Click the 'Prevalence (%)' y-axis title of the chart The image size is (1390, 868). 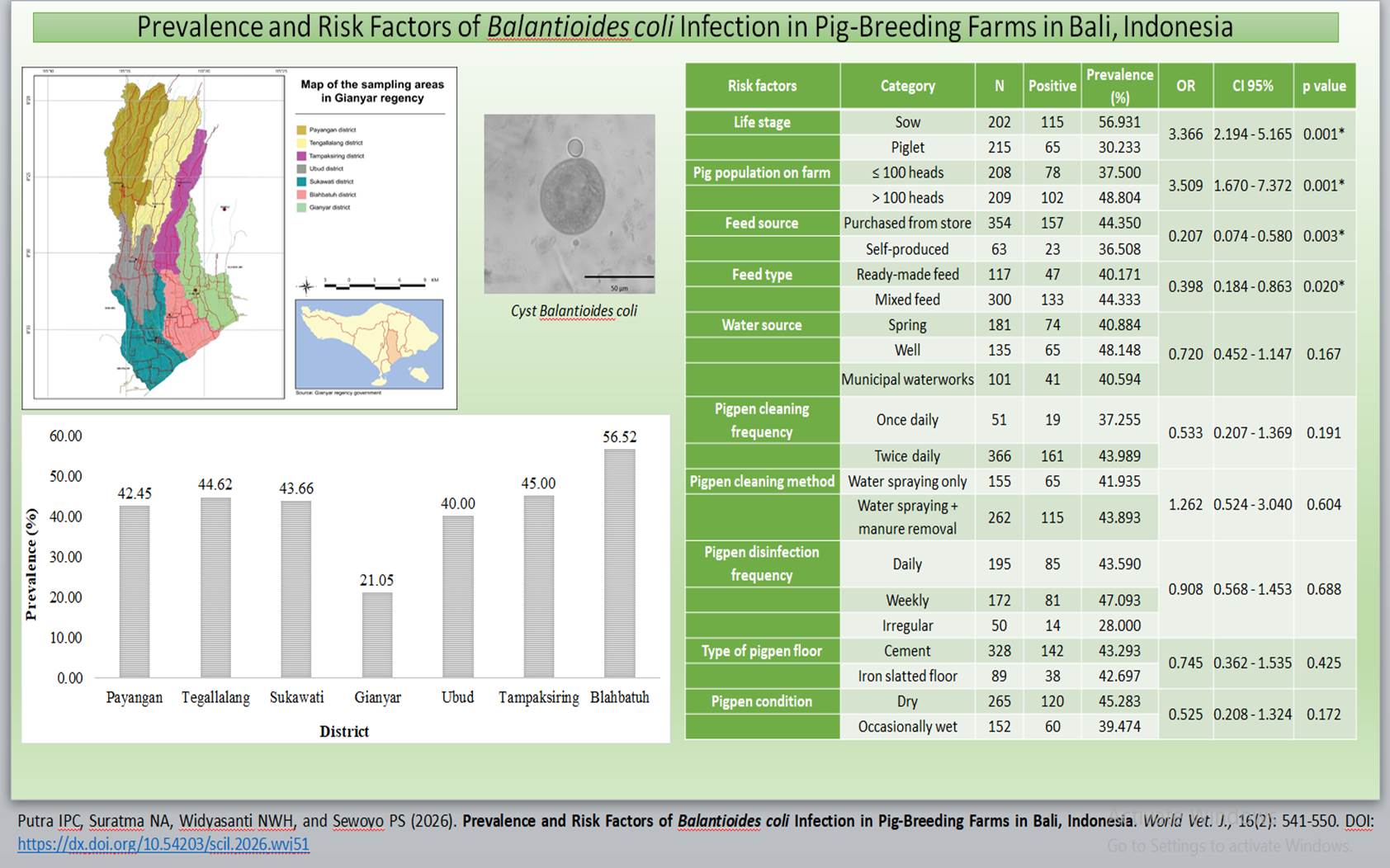(x=31, y=564)
